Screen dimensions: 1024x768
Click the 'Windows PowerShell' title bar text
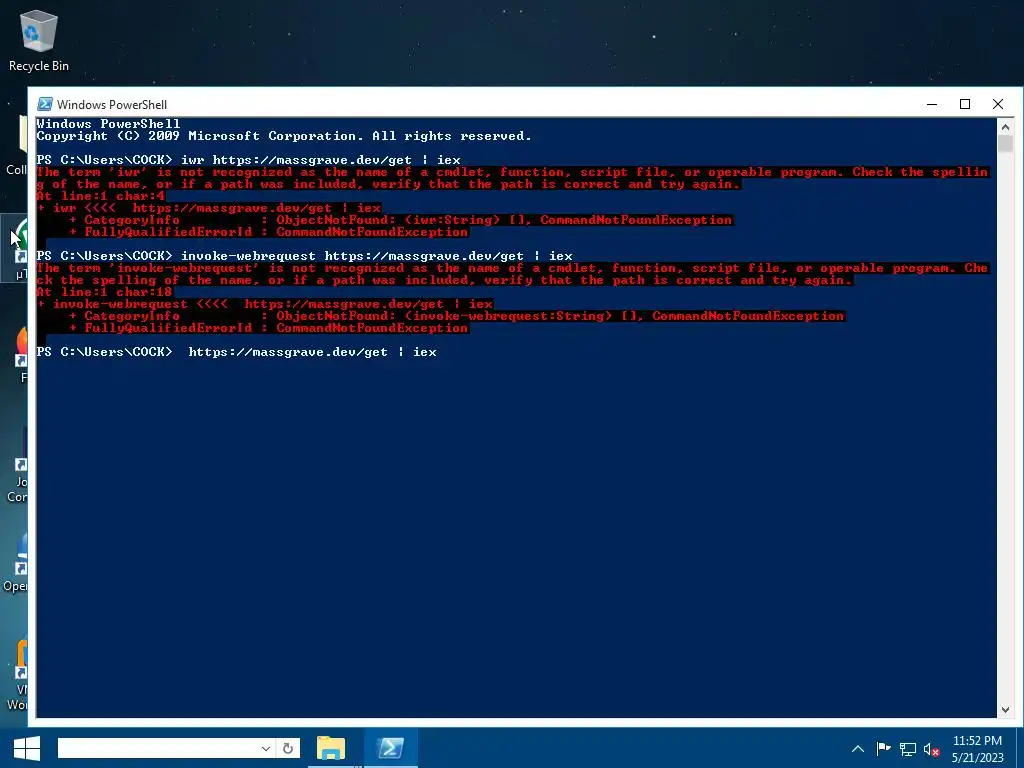tap(112, 104)
